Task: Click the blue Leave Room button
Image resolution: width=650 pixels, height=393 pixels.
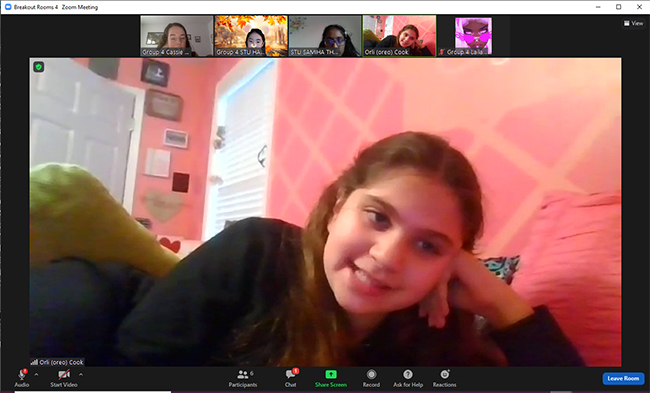Action: tap(623, 378)
